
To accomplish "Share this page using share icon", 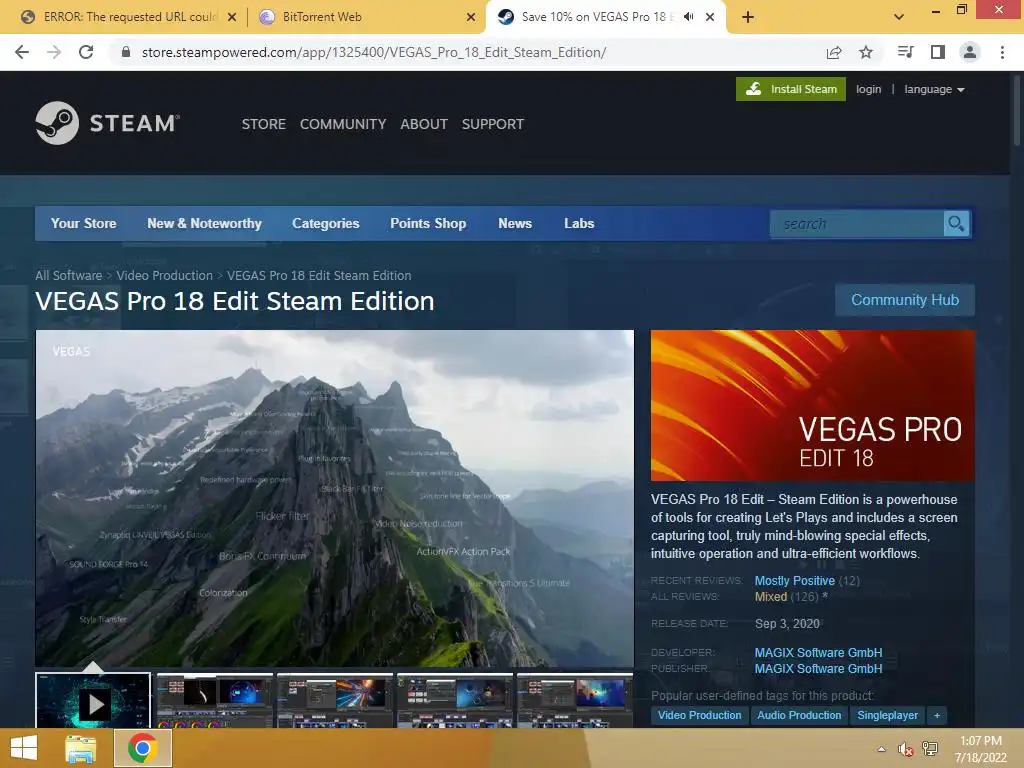I will pyautogui.click(x=834, y=52).
